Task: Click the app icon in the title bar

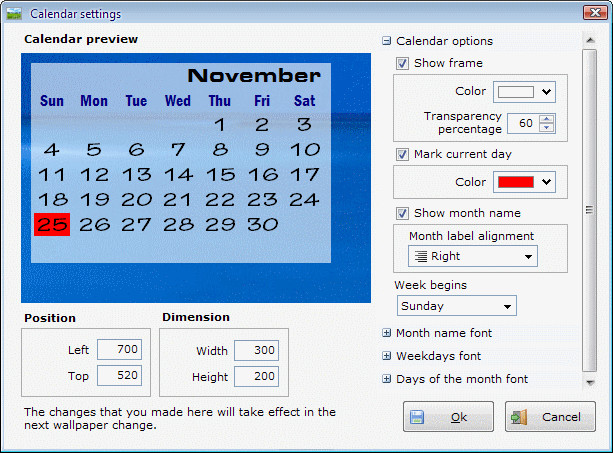Action: click(x=14, y=14)
